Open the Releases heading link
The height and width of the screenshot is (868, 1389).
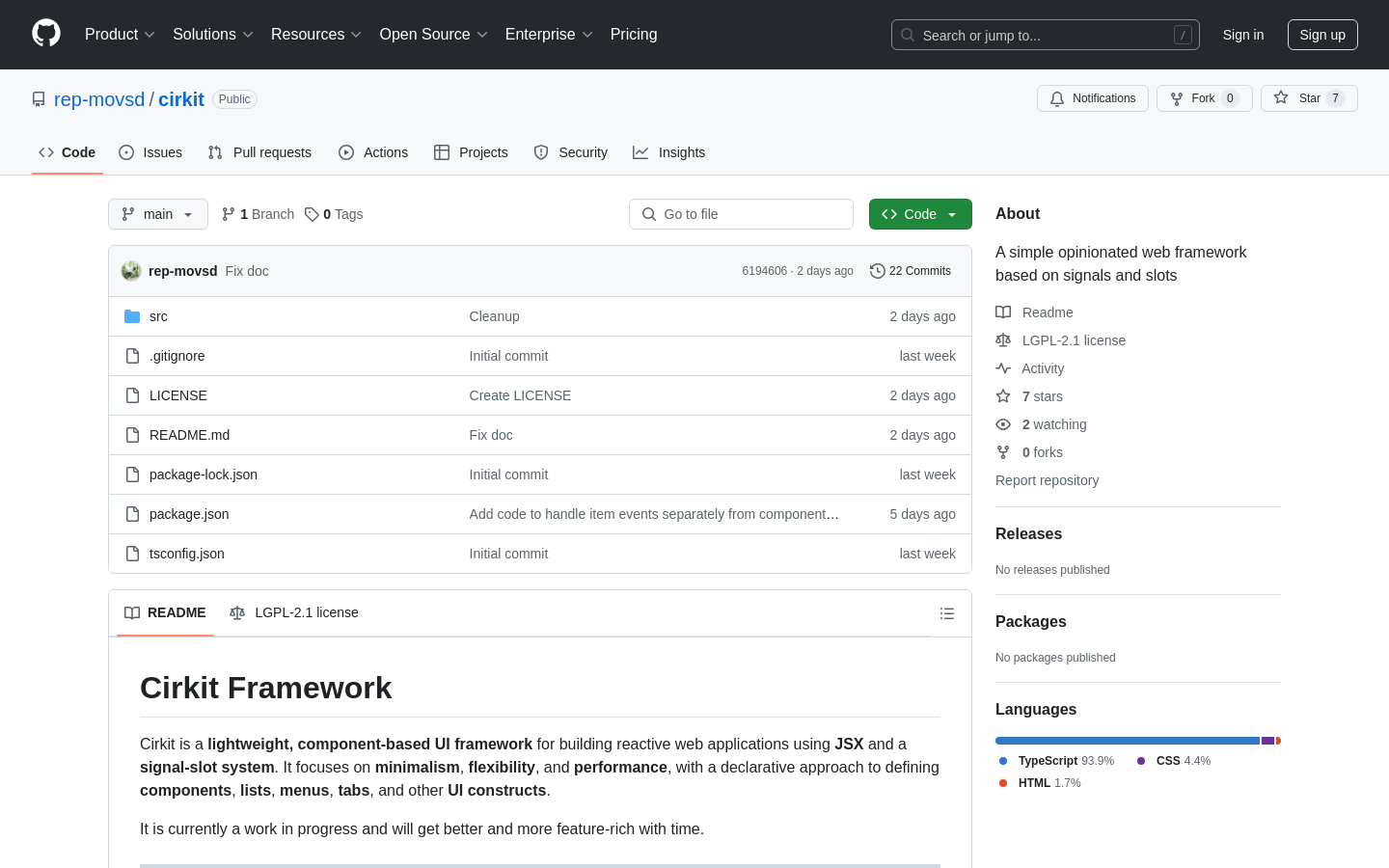[x=1028, y=534]
